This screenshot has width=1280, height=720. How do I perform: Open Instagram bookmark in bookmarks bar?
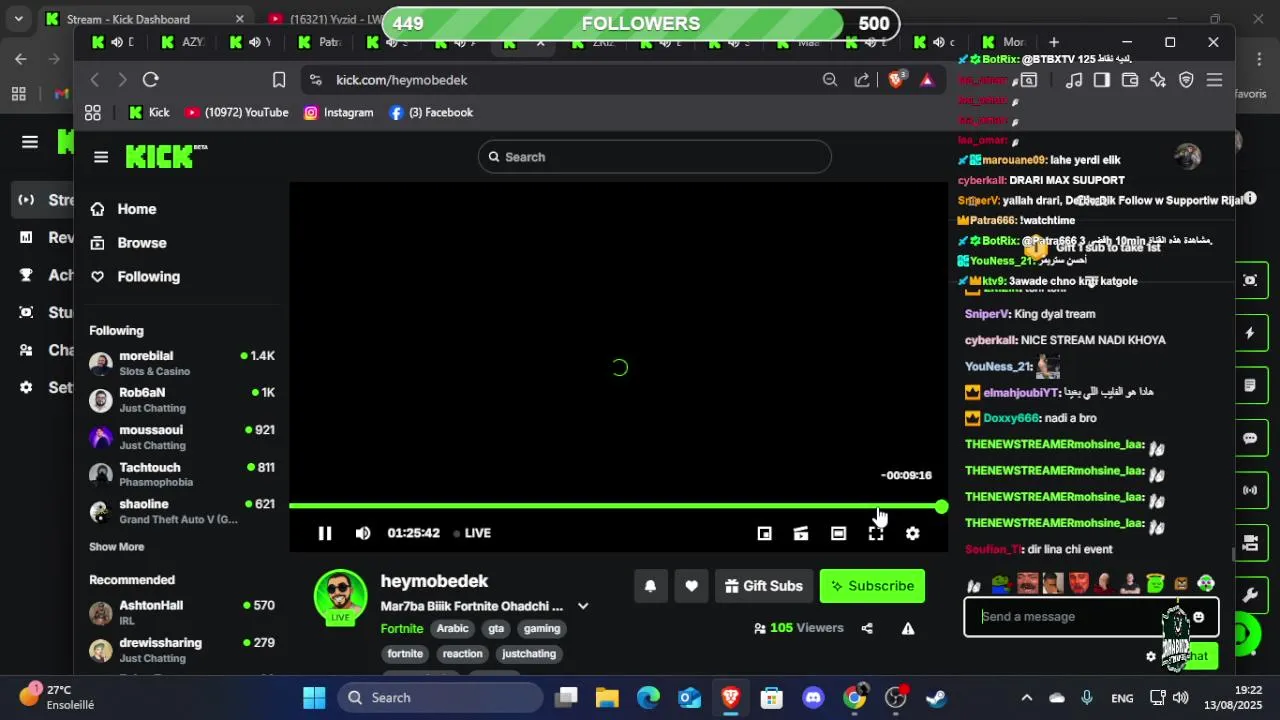(338, 113)
